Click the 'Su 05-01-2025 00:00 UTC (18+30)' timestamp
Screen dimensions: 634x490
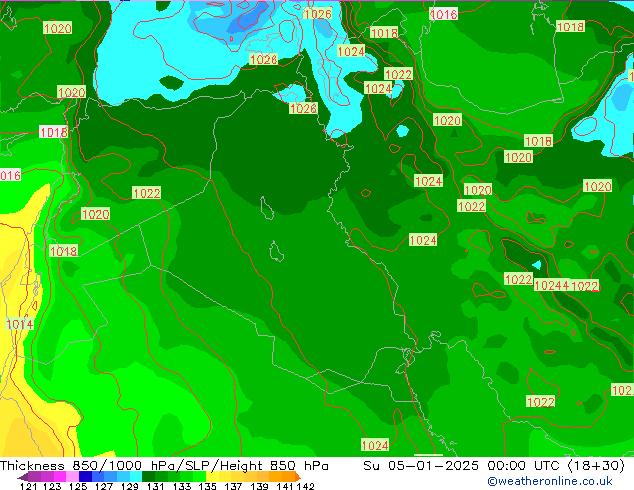click(494, 465)
